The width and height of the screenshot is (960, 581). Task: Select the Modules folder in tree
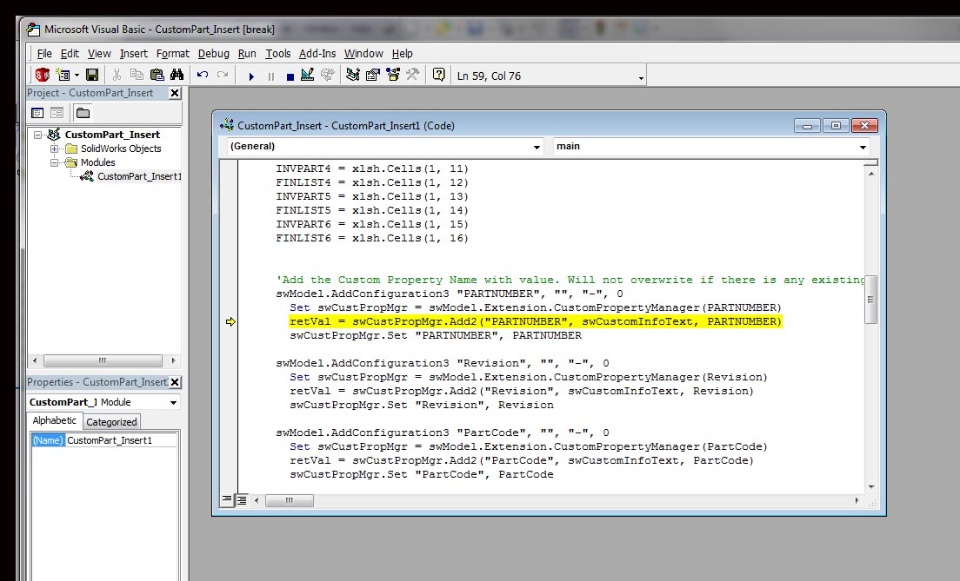[x=98, y=163]
